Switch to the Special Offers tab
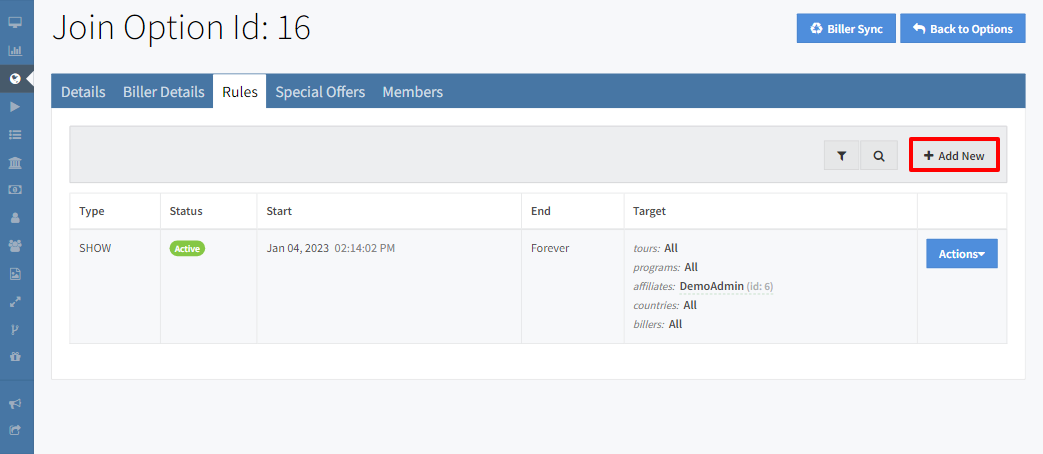Viewport: 1043px width, 454px height. (320, 92)
